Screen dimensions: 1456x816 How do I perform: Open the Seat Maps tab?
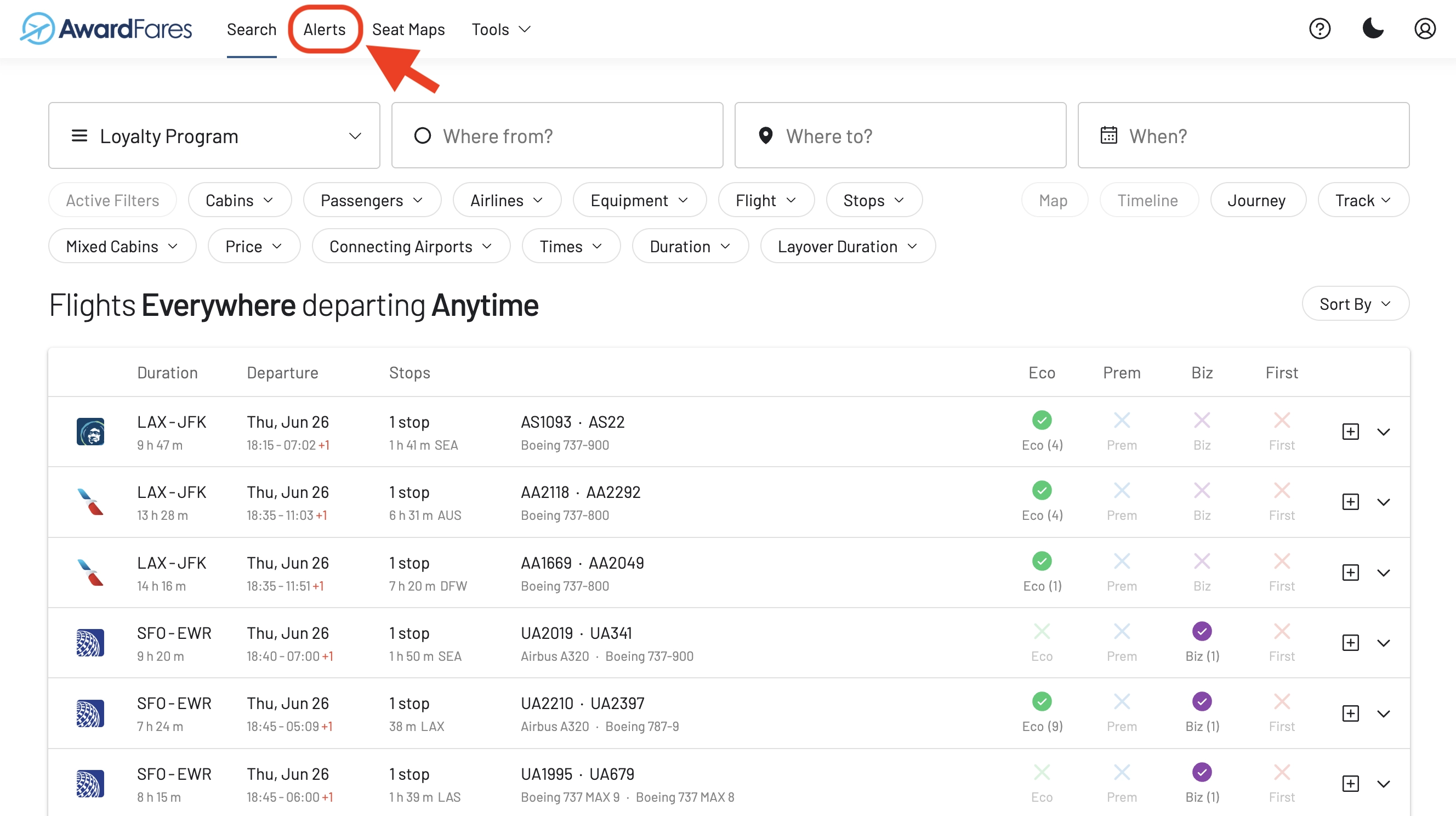point(408,30)
